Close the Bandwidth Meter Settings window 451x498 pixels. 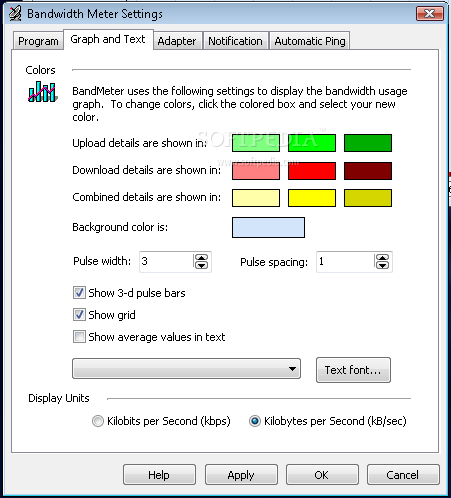click(430, 14)
